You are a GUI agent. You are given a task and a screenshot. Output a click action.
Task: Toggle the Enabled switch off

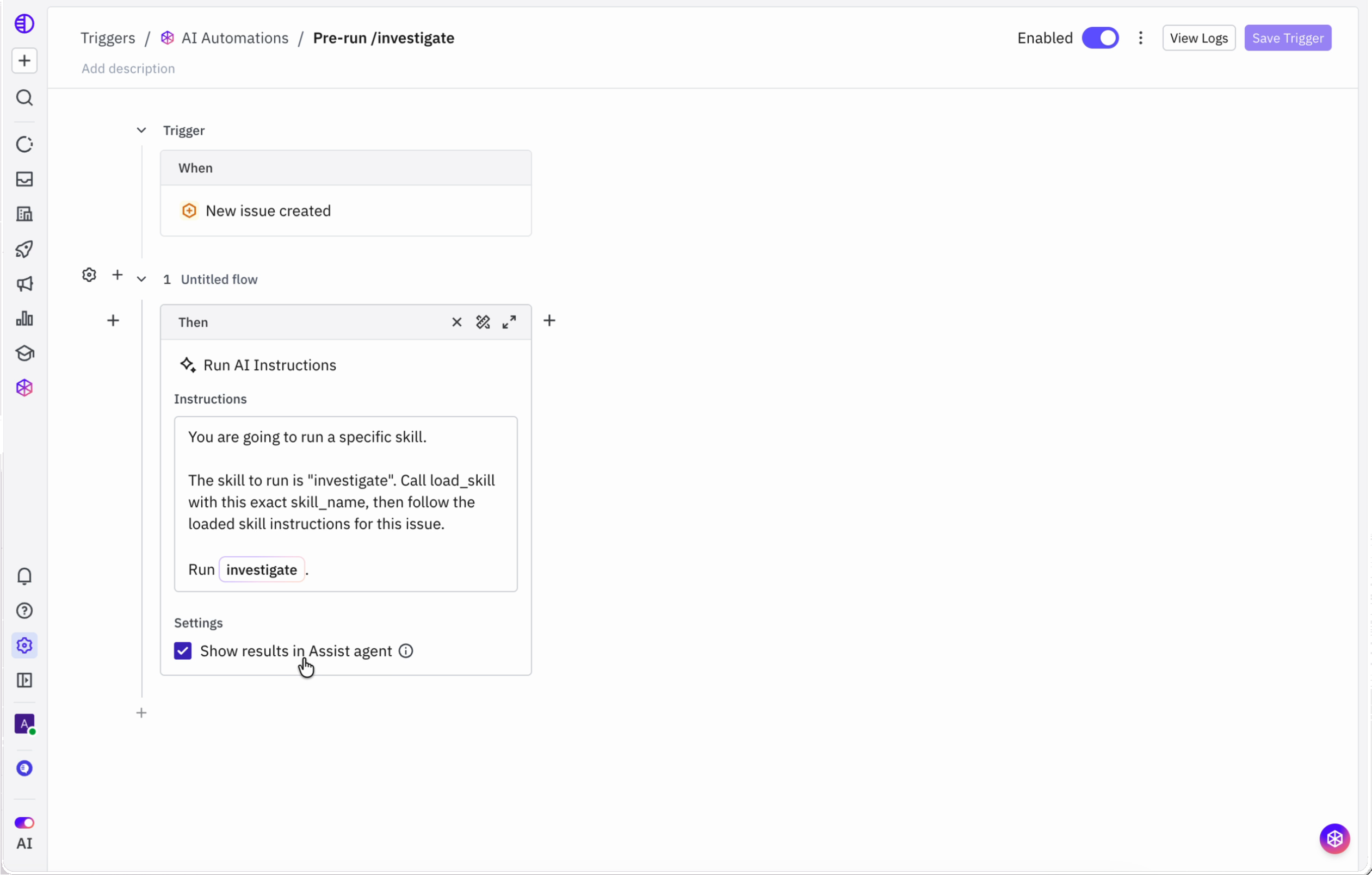[1100, 38]
